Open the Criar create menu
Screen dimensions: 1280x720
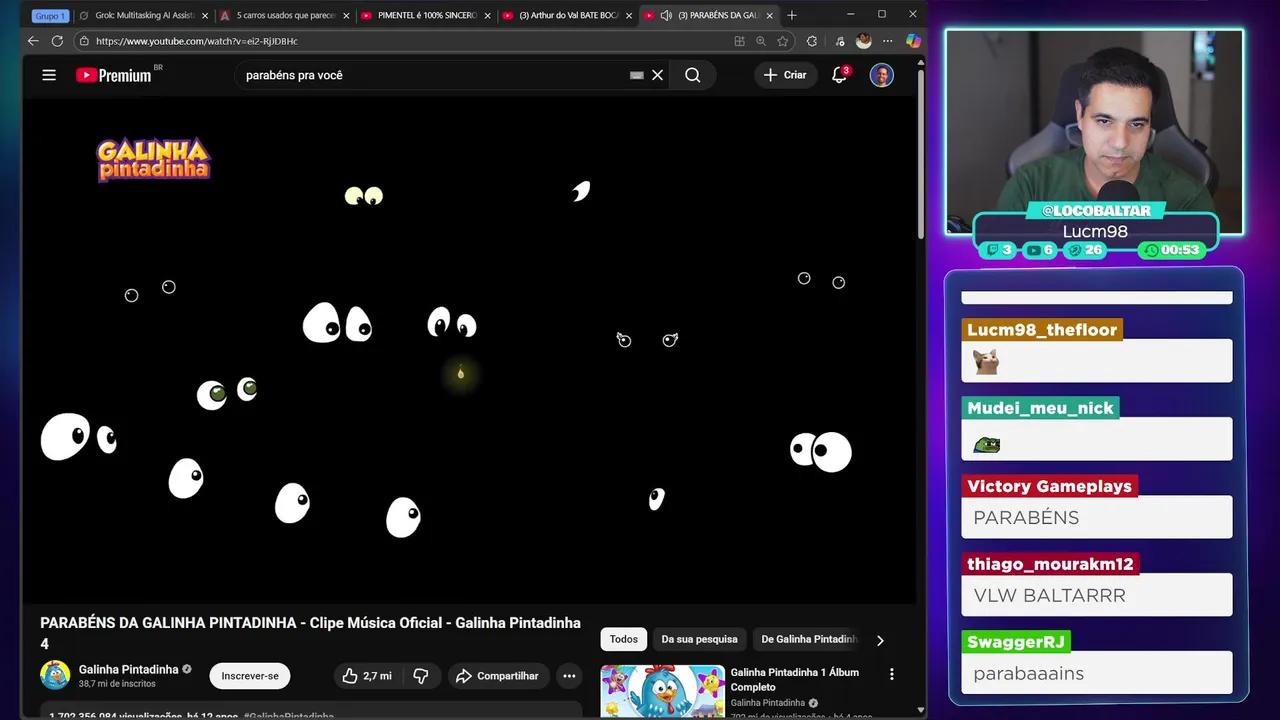(785, 75)
